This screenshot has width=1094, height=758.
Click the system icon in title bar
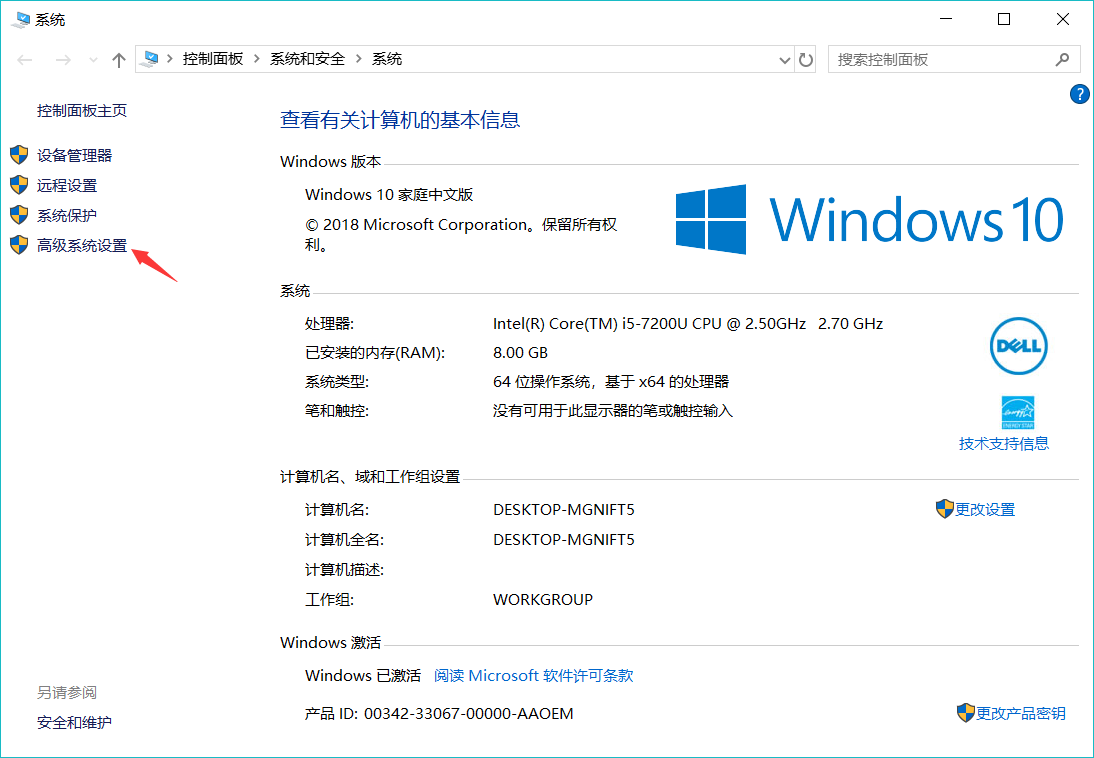(20, 20)
